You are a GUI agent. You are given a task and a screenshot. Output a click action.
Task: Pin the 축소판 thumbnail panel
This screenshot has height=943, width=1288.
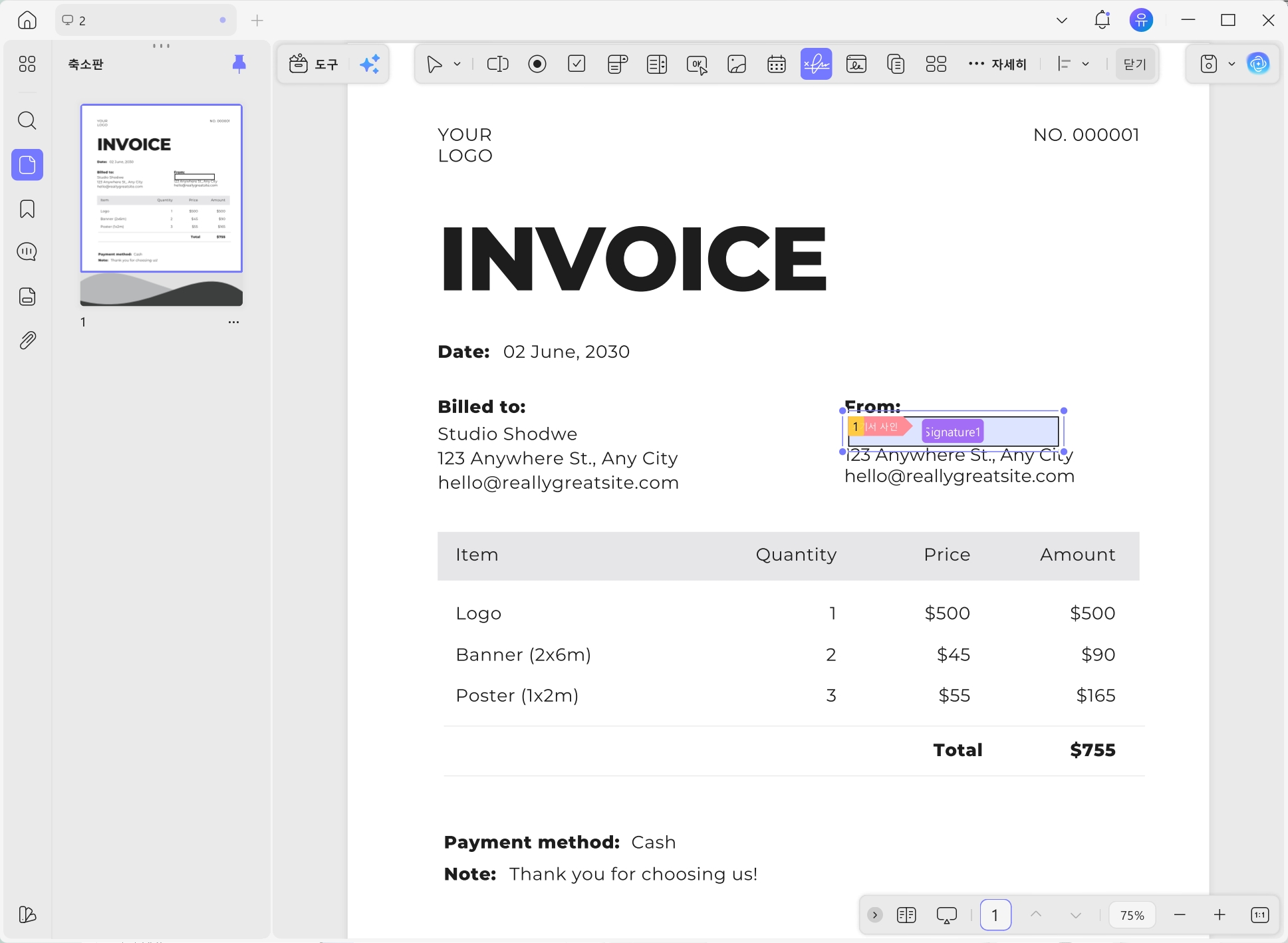[x=239, y=65]
